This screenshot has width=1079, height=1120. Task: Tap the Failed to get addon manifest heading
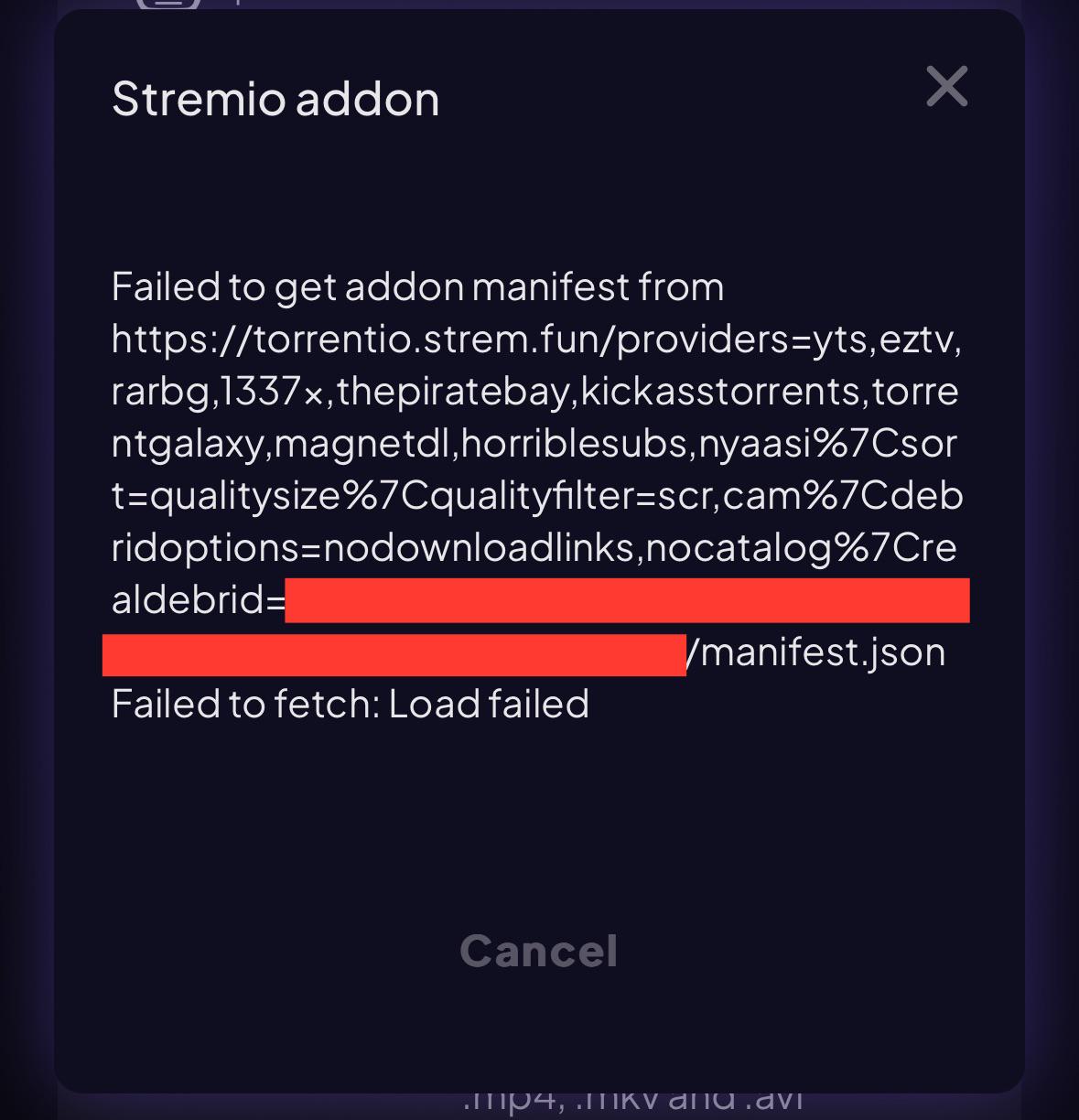coord(416,286)
